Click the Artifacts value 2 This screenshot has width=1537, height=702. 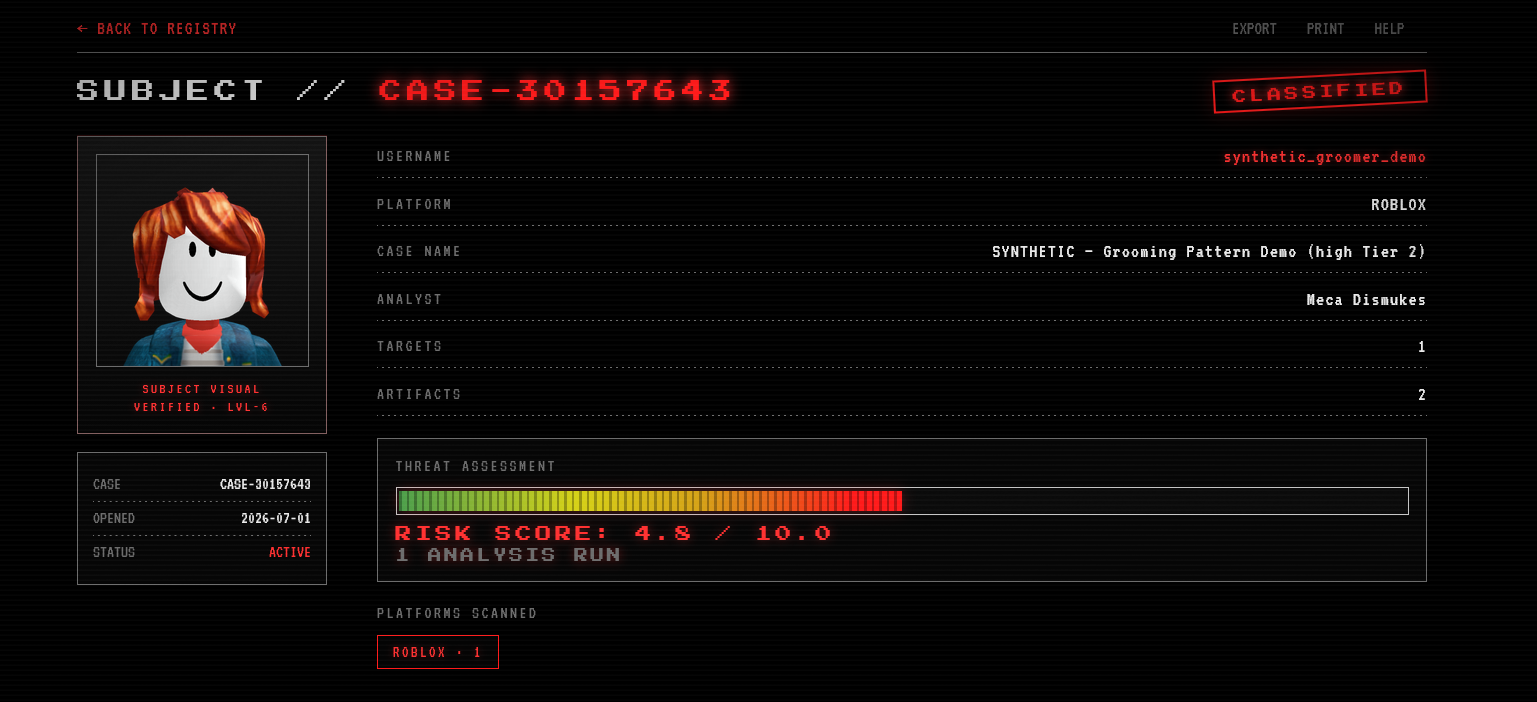[x=1422, y=395]
